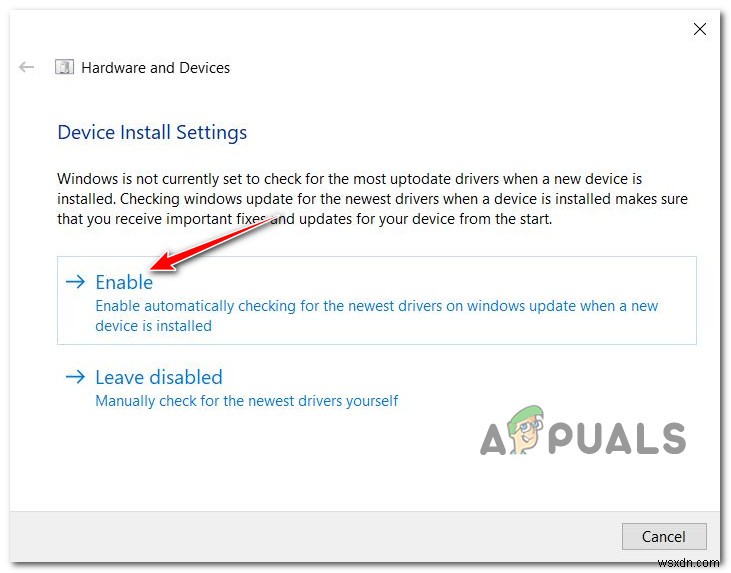Viewport: 731px width, 573px height.
Task: Choose the Enable option title
Action: pos(124,282)
